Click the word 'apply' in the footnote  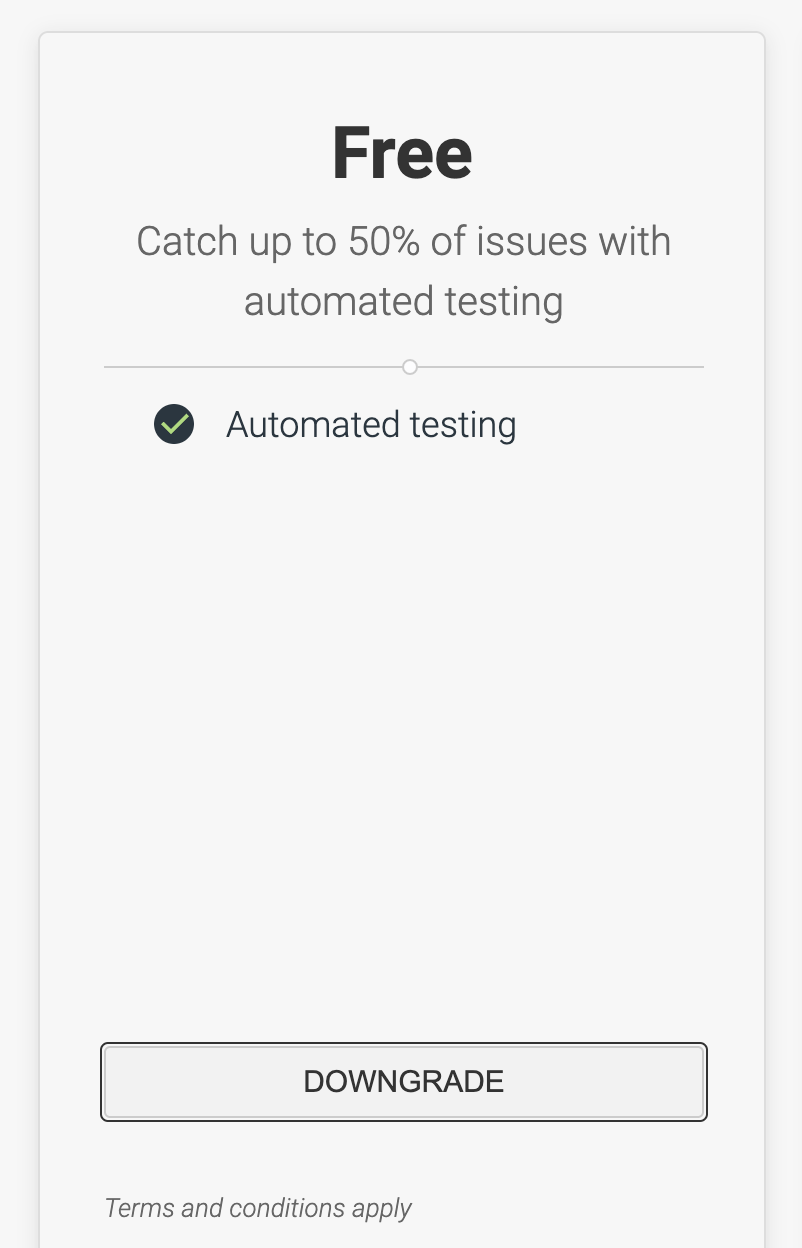click(382, 1208)
